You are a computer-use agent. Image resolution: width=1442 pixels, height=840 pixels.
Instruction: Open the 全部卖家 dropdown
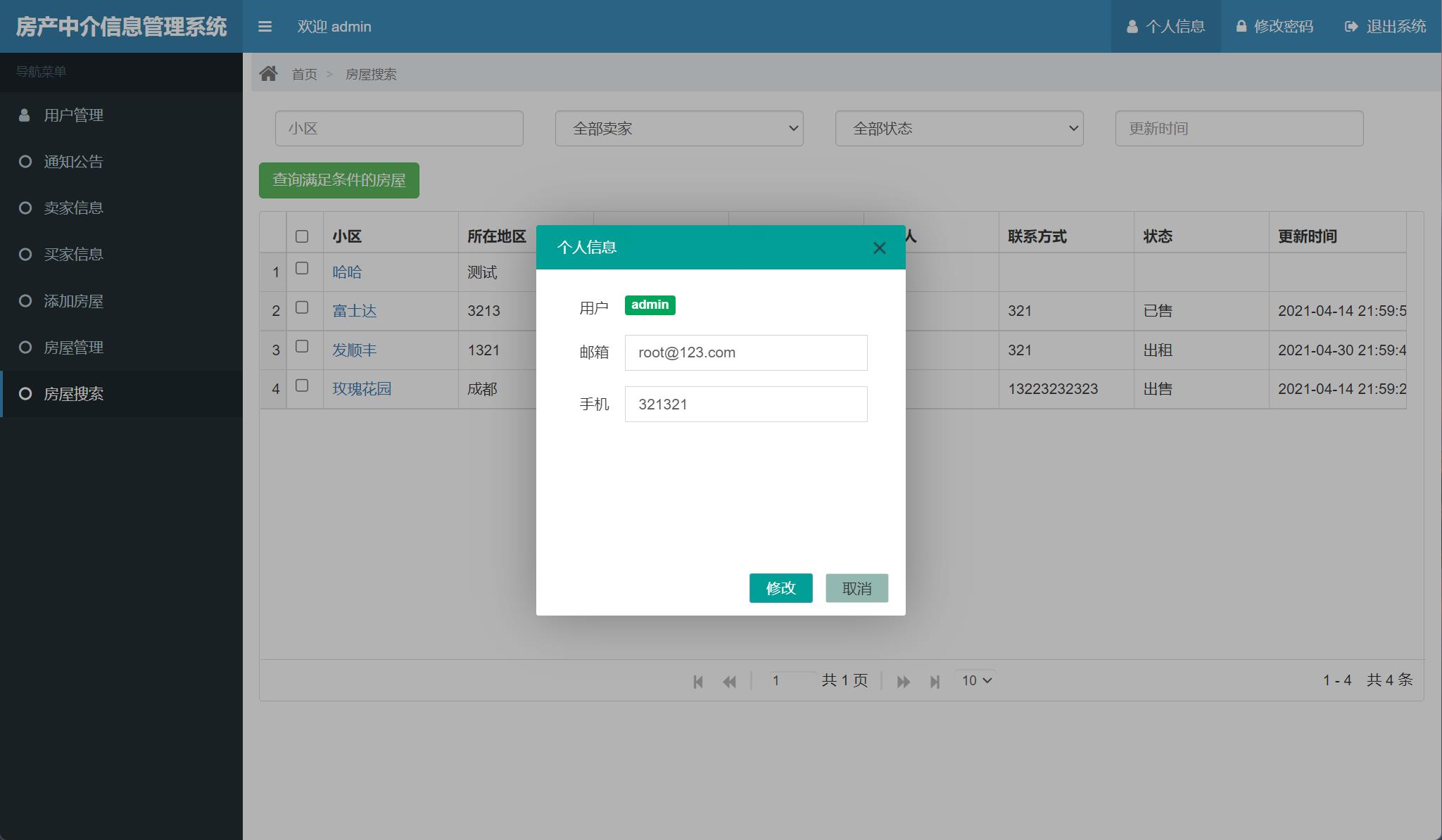click(x=679, y=129)
